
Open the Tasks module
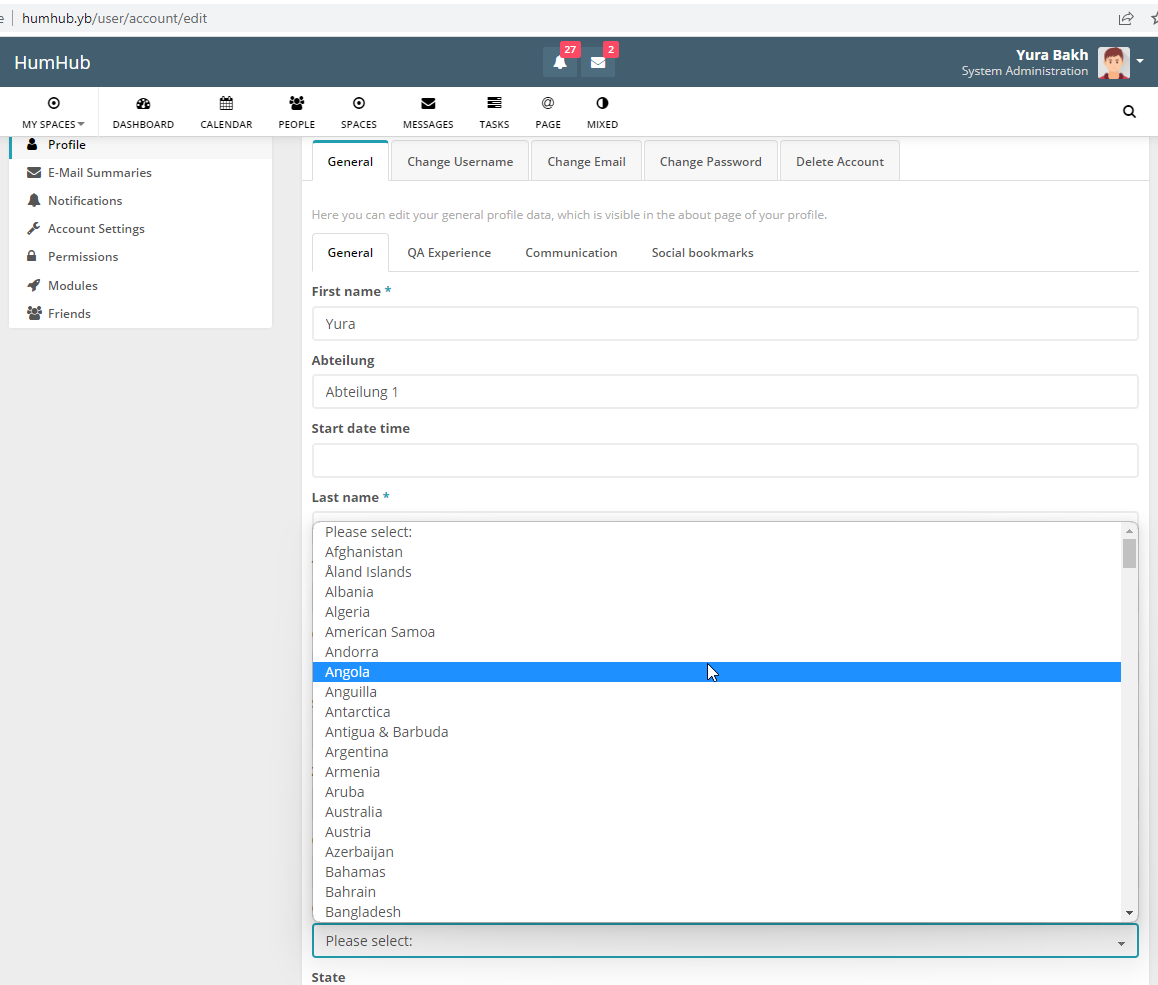coord(494,110)
